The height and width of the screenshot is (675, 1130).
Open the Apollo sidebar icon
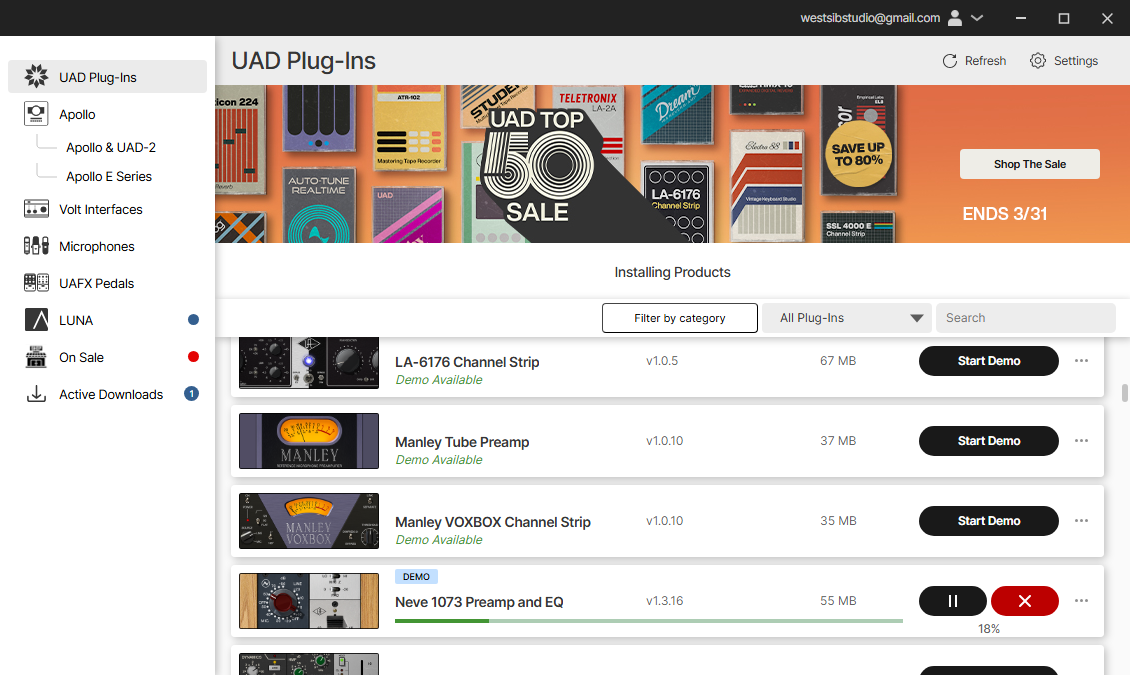(36, 114)
